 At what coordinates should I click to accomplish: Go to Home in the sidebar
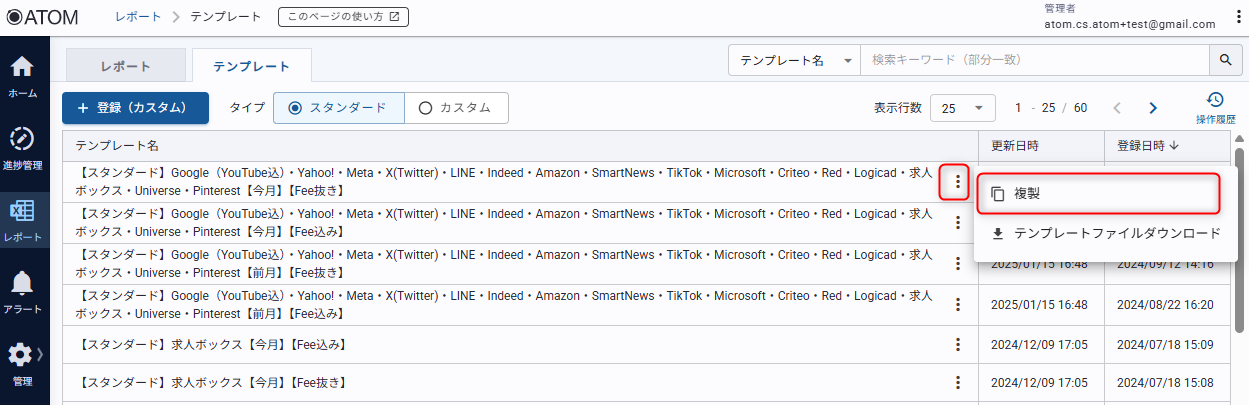point(22,76)
